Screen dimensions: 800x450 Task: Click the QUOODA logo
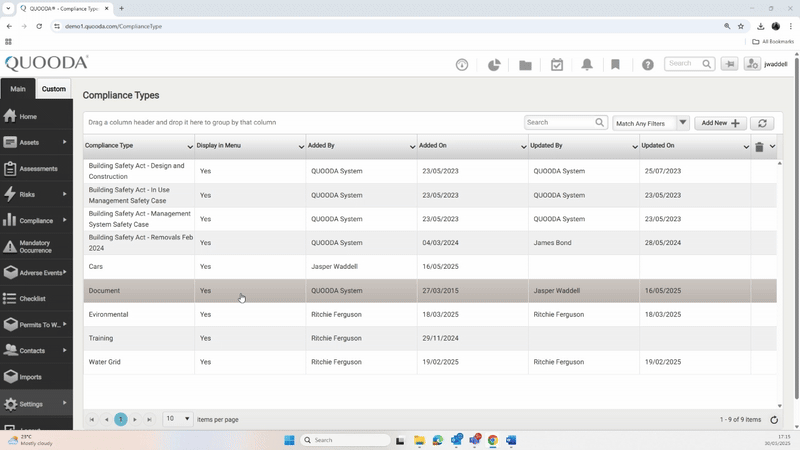click(x=46, y=63)
